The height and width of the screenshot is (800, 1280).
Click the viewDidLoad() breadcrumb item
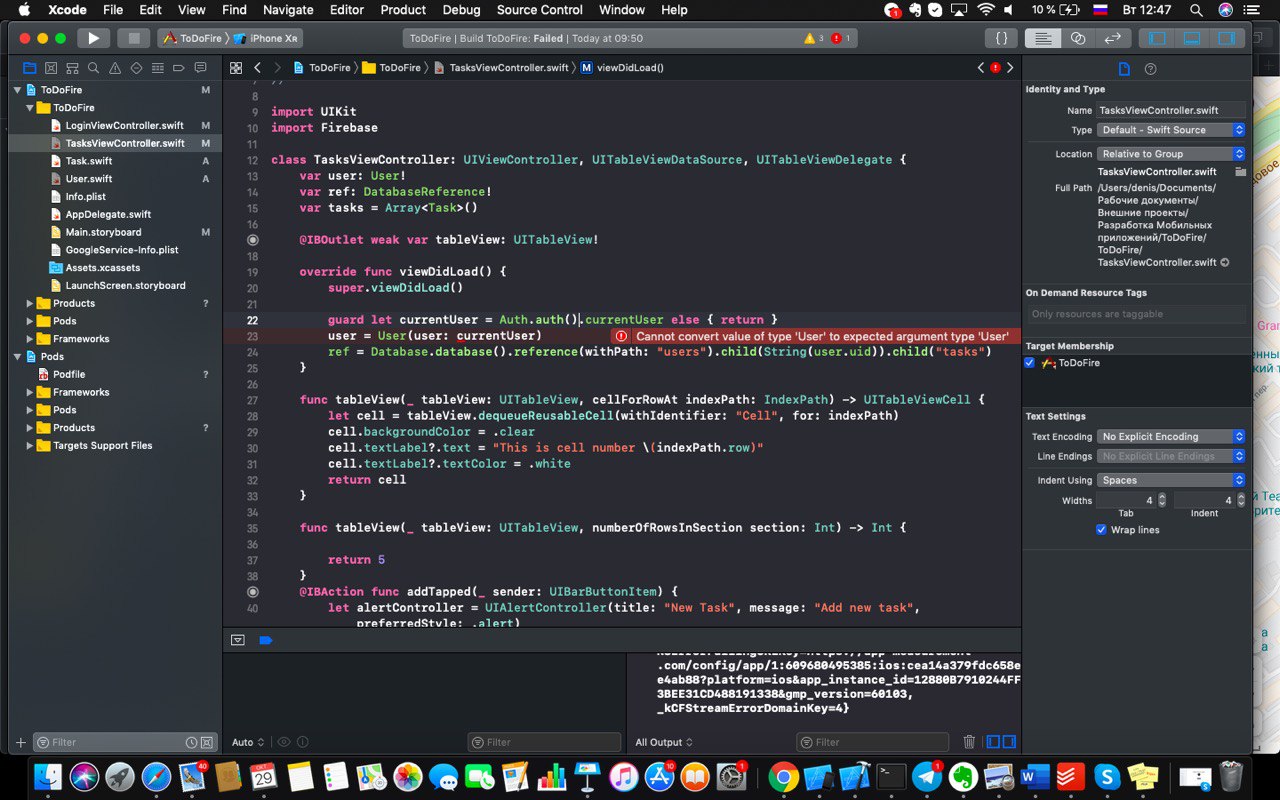pos(622,68)
